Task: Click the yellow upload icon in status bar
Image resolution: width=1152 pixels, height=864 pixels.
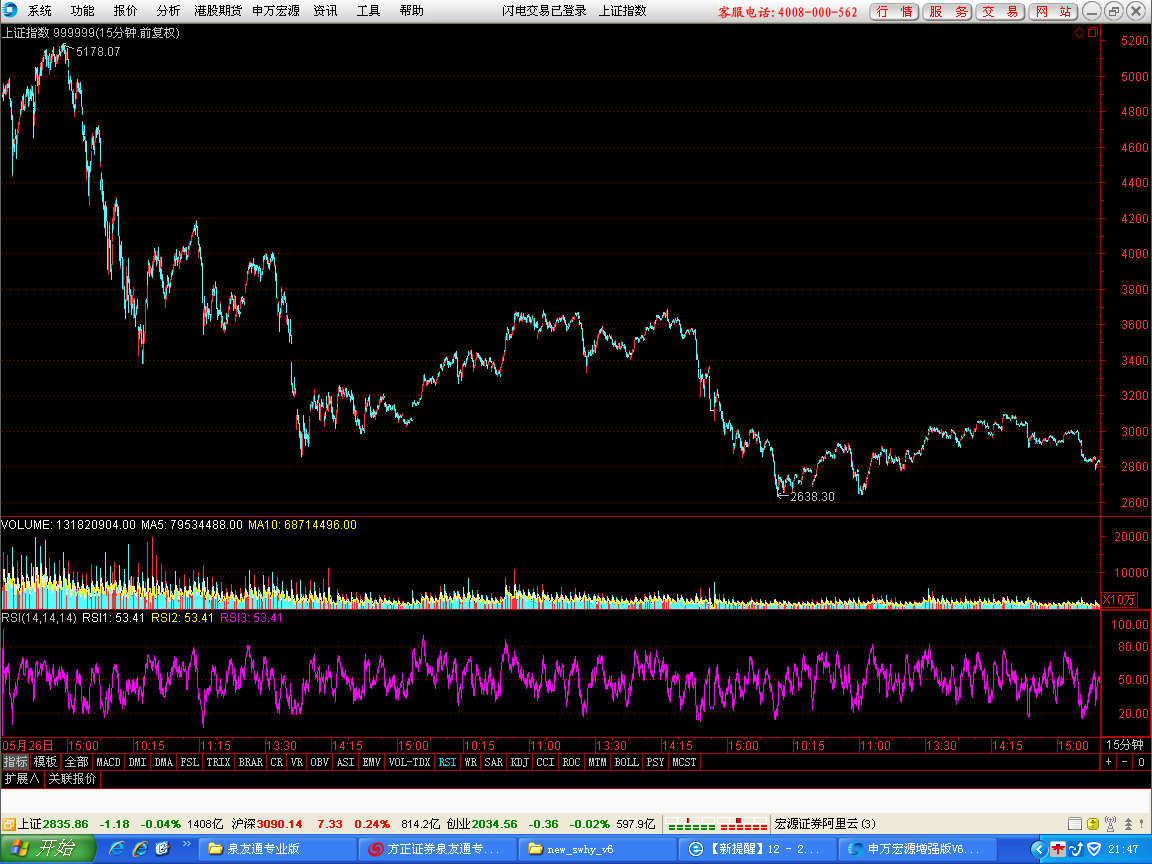Action: pos(1093,824)
